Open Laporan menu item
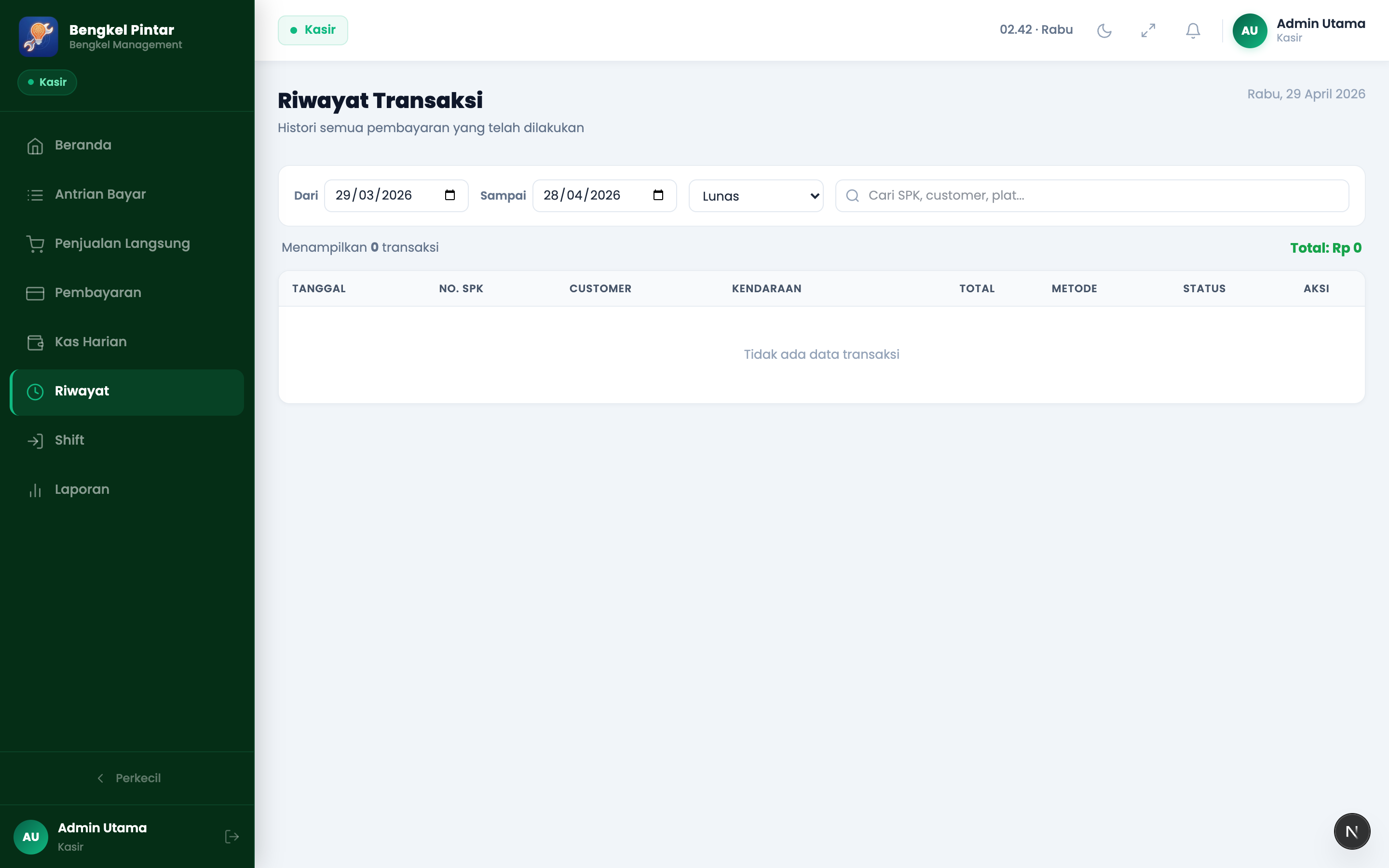The width and height of the screenshot is (1389, 868). point(127,490)
